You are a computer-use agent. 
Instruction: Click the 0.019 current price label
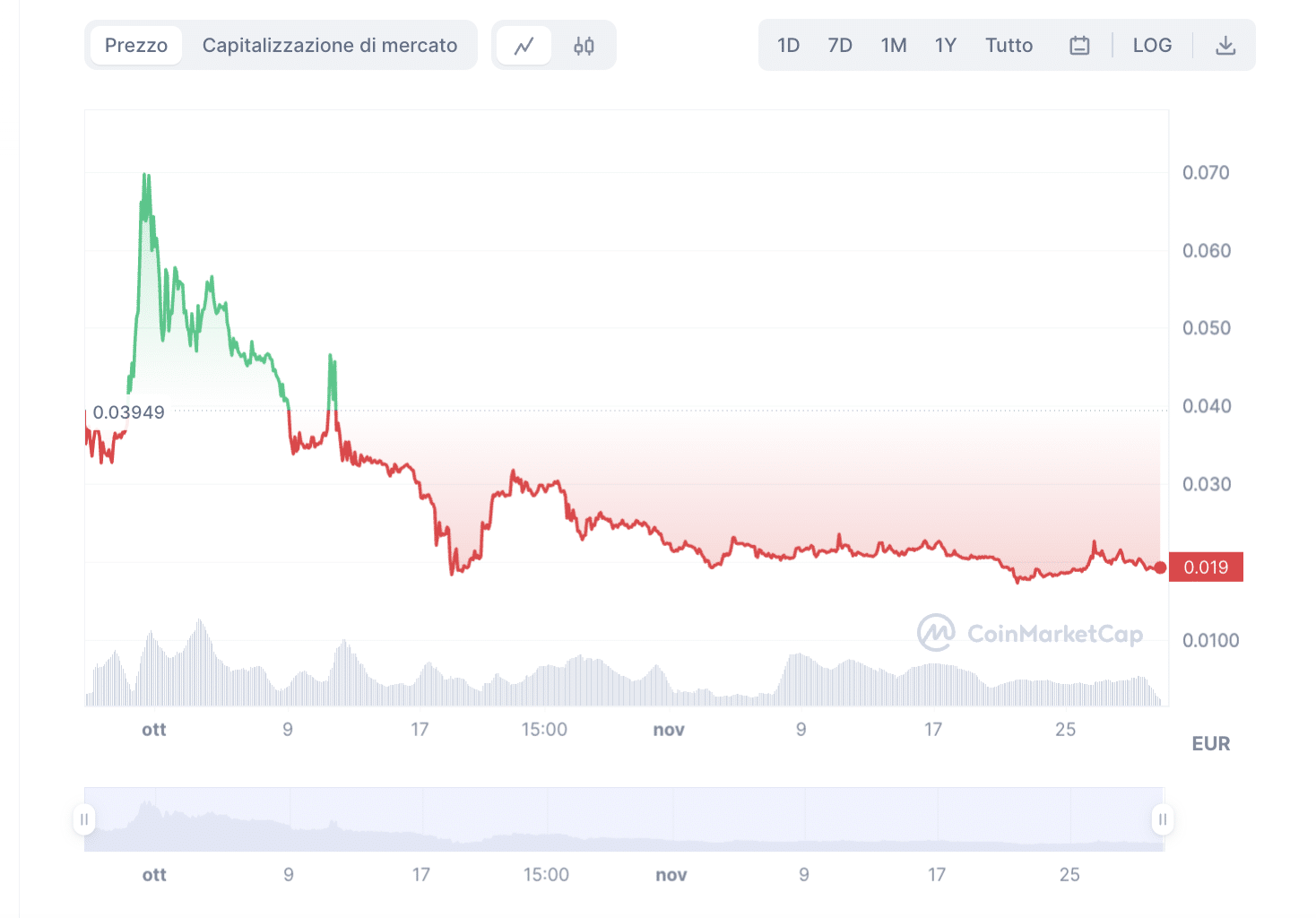pyautogui.click(x=1206, y=567)
